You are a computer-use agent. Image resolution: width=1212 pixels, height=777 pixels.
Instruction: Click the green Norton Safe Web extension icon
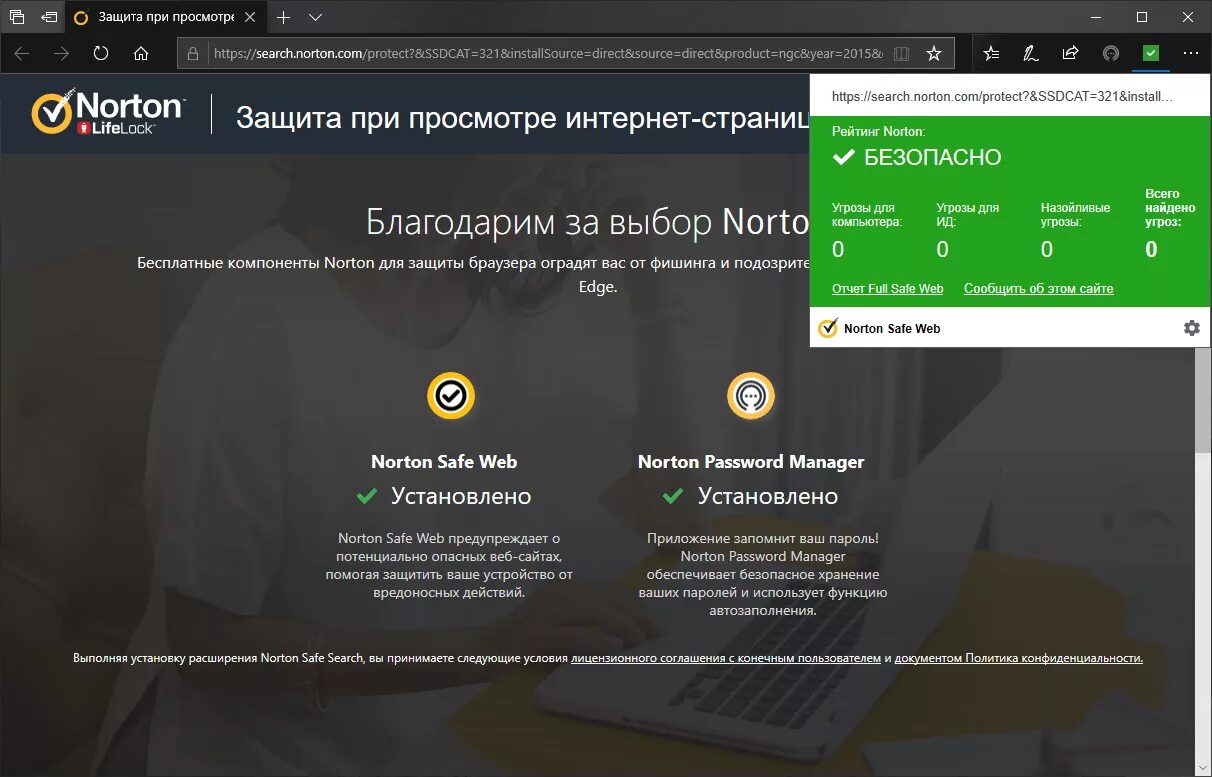[1151, 53]
